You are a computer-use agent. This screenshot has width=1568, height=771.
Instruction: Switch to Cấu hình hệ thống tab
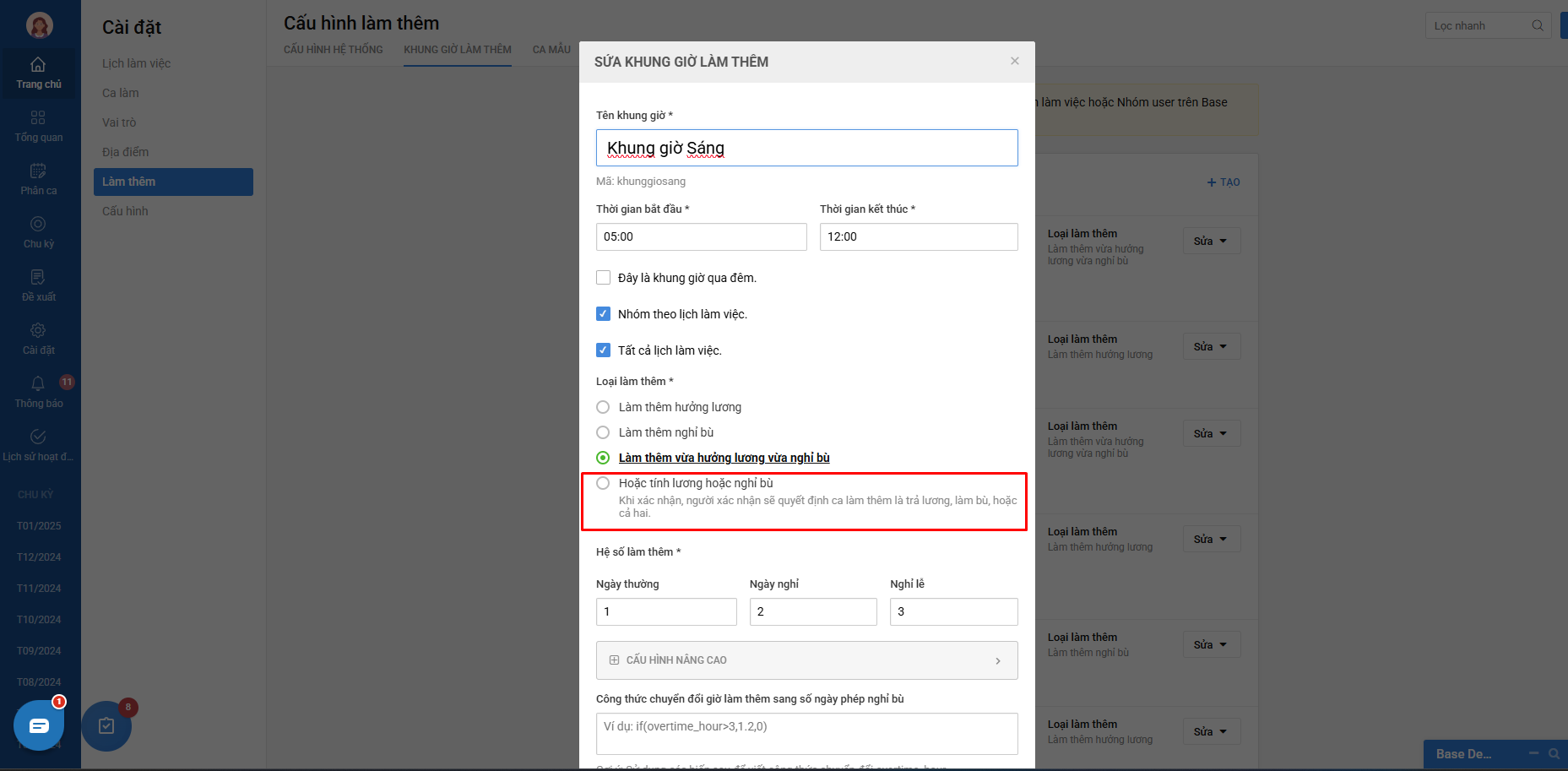click(334, 50)
